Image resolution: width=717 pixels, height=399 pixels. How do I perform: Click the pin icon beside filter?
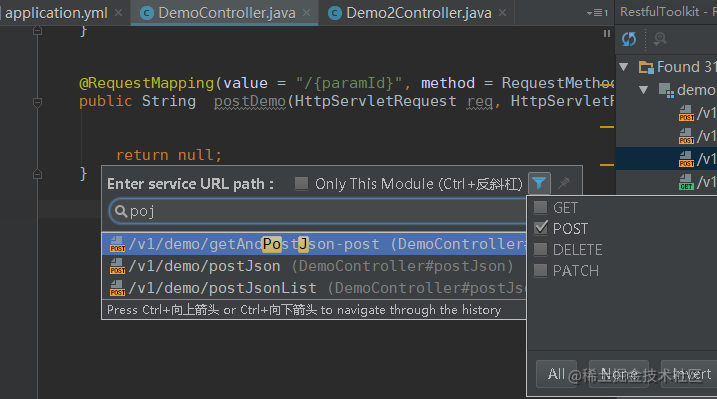(x=564, y=183)
